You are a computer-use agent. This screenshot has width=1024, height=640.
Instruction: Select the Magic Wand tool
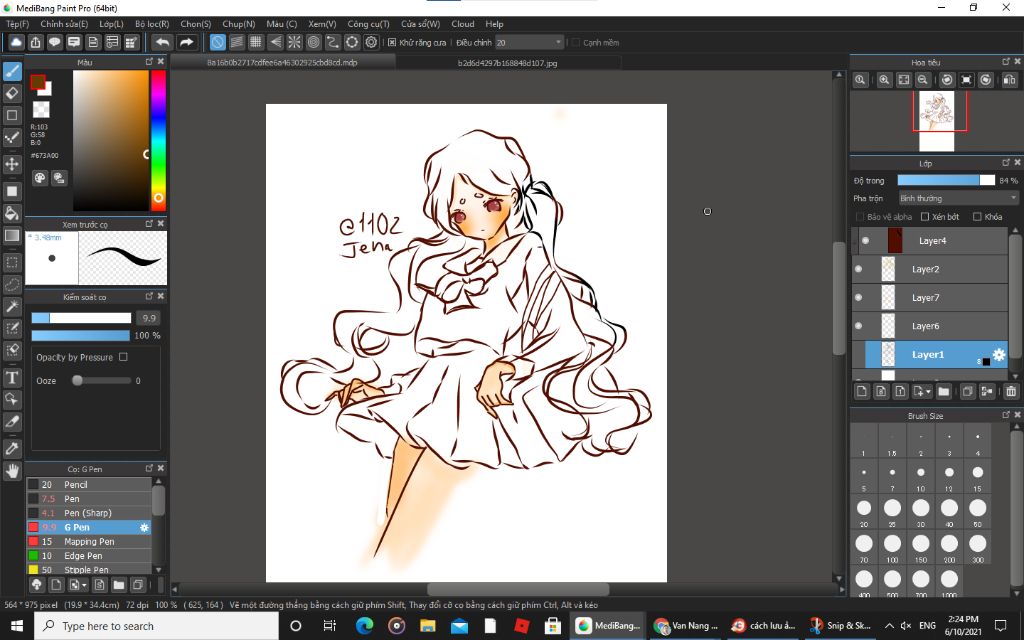[12, 306]
